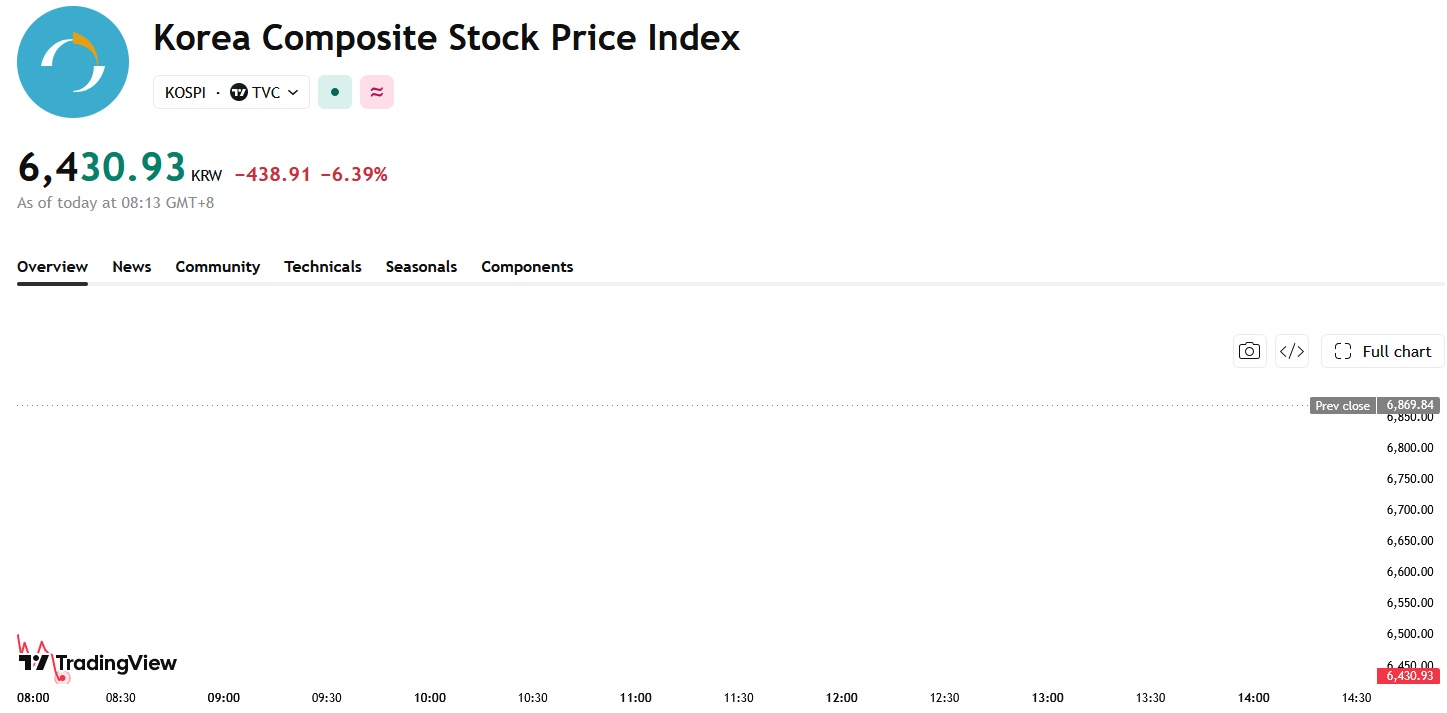Open the Full chart button
This screenshot has height=713, width=1447.
(x=1383, y=351)
